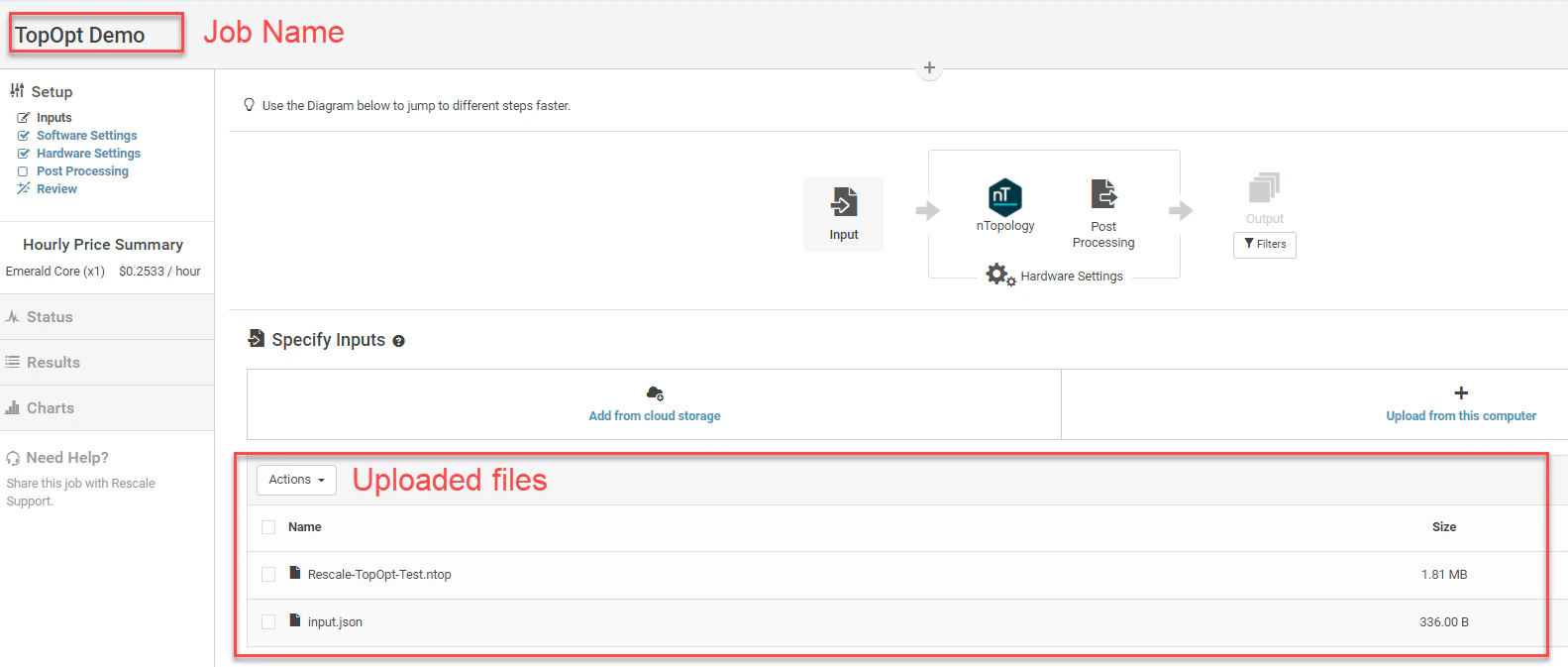1568x667 pixels.
Task: Go to Hardware Settings step in sidebar
Action: 88,154
